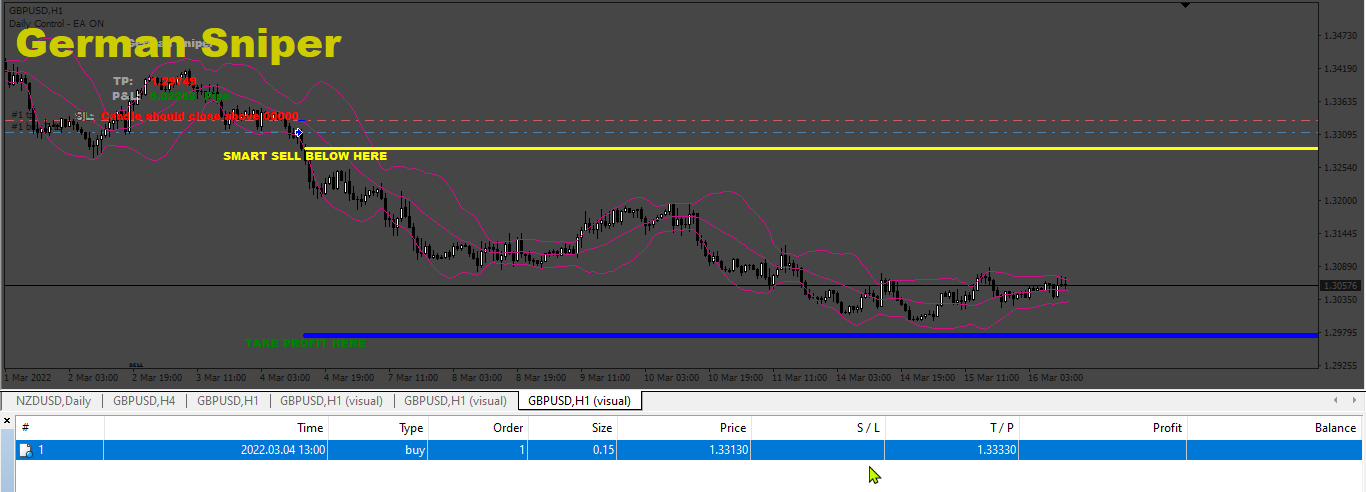Image resolution: width=1366 pixels, height=492 pixels.
Task: Click the blue buy arrow marker on chart
Action: tap(299, 132)
